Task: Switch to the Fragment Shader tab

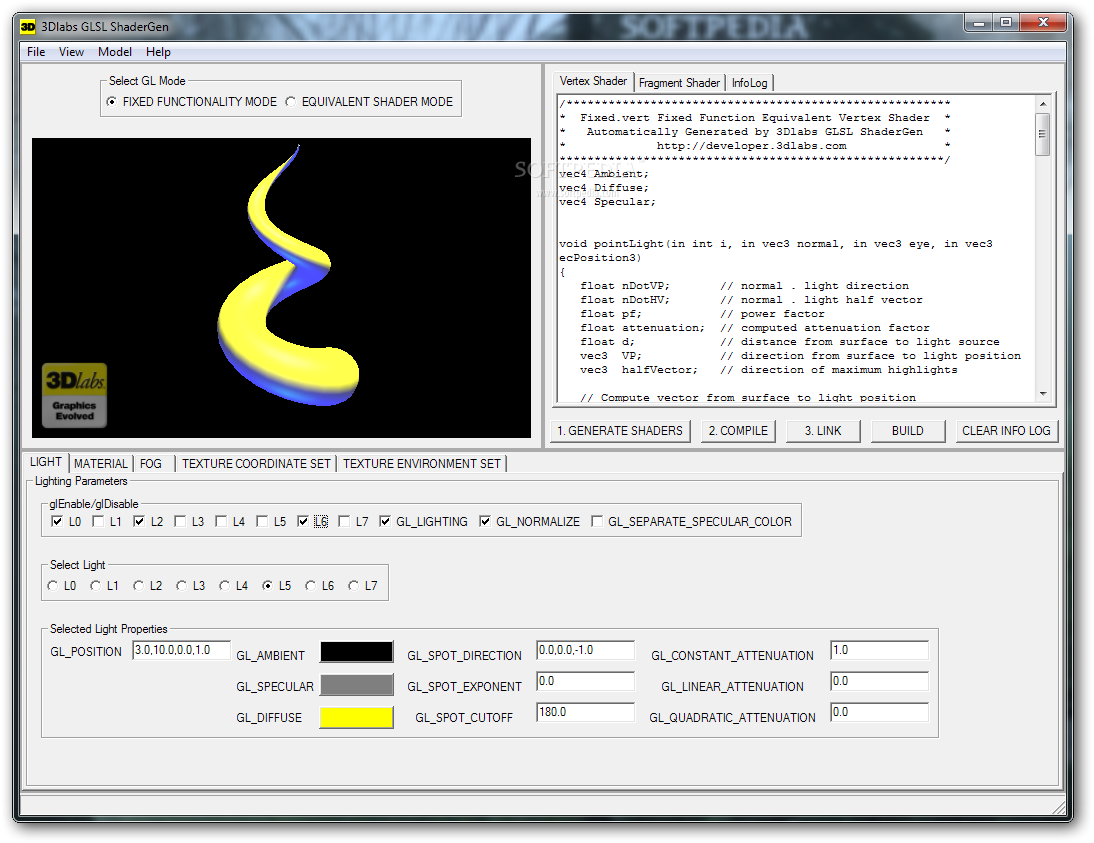Action: click(679, 83)
